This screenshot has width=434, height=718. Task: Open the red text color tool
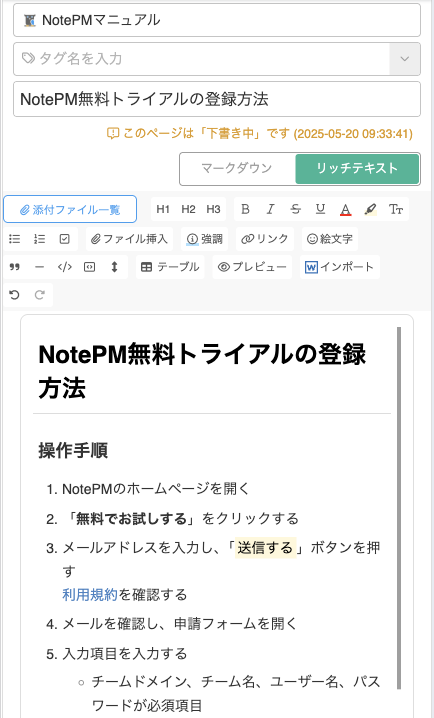pyautogui.click(x=346, y=209)
